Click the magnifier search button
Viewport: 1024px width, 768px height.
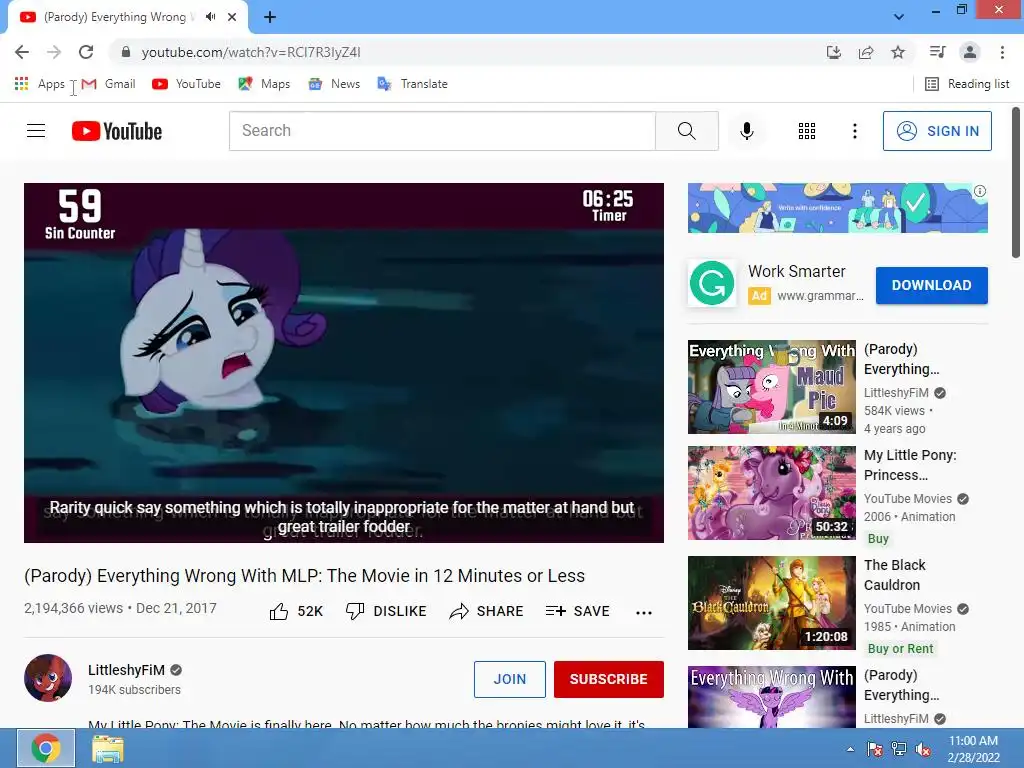(x=686, y=131)
